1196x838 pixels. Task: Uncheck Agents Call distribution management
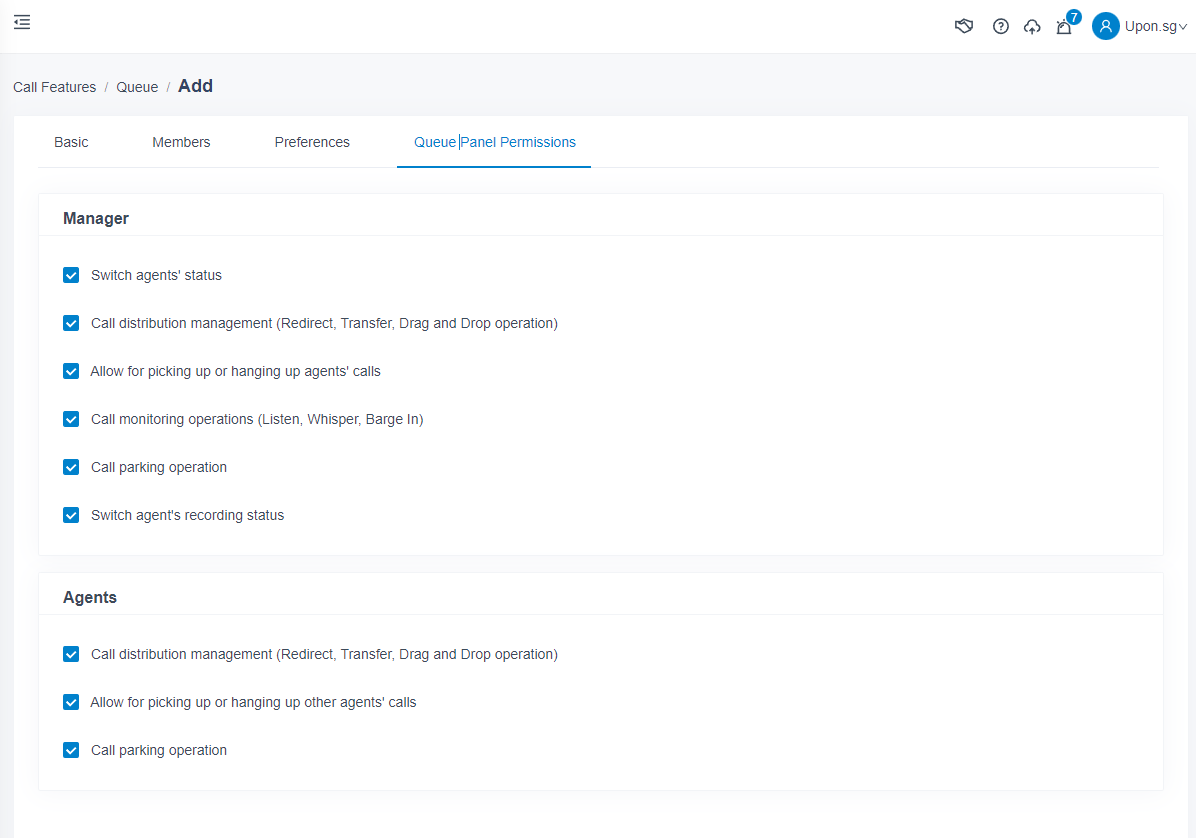(71, 654)
